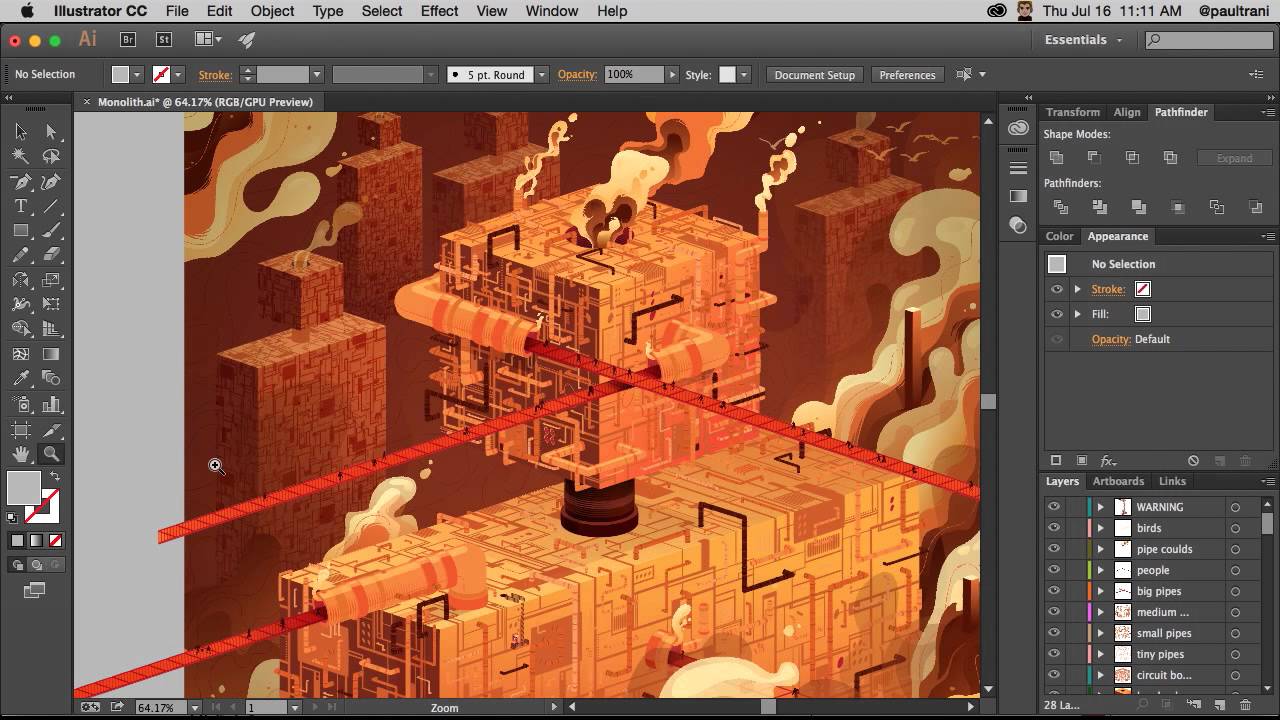Screen dimensions: 1280x720
Task: Open the Essentials workspace dropdown
Action: (1083, 40)
